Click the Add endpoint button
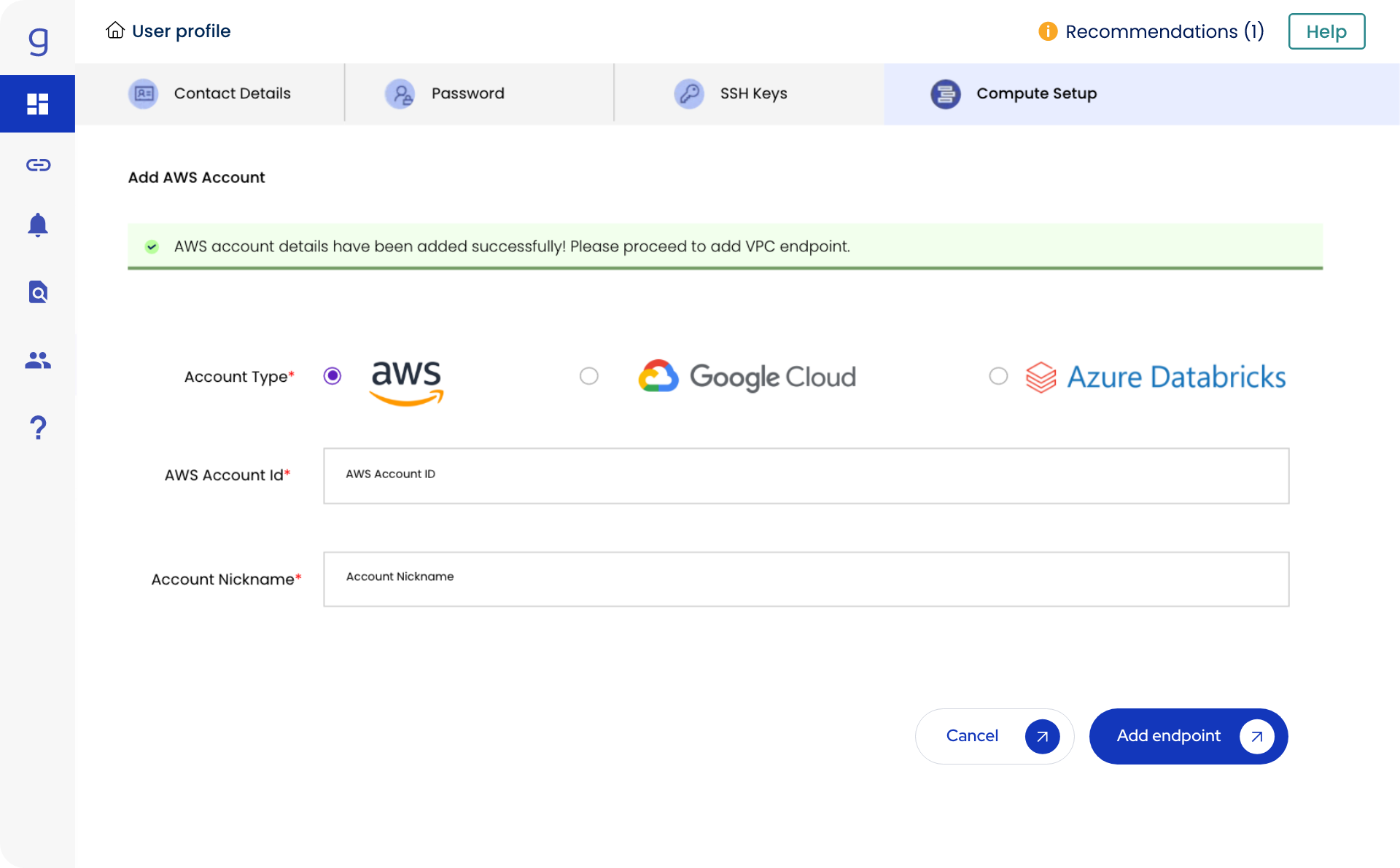Screen dimensions: 1400x868 tap(1188, 736)
